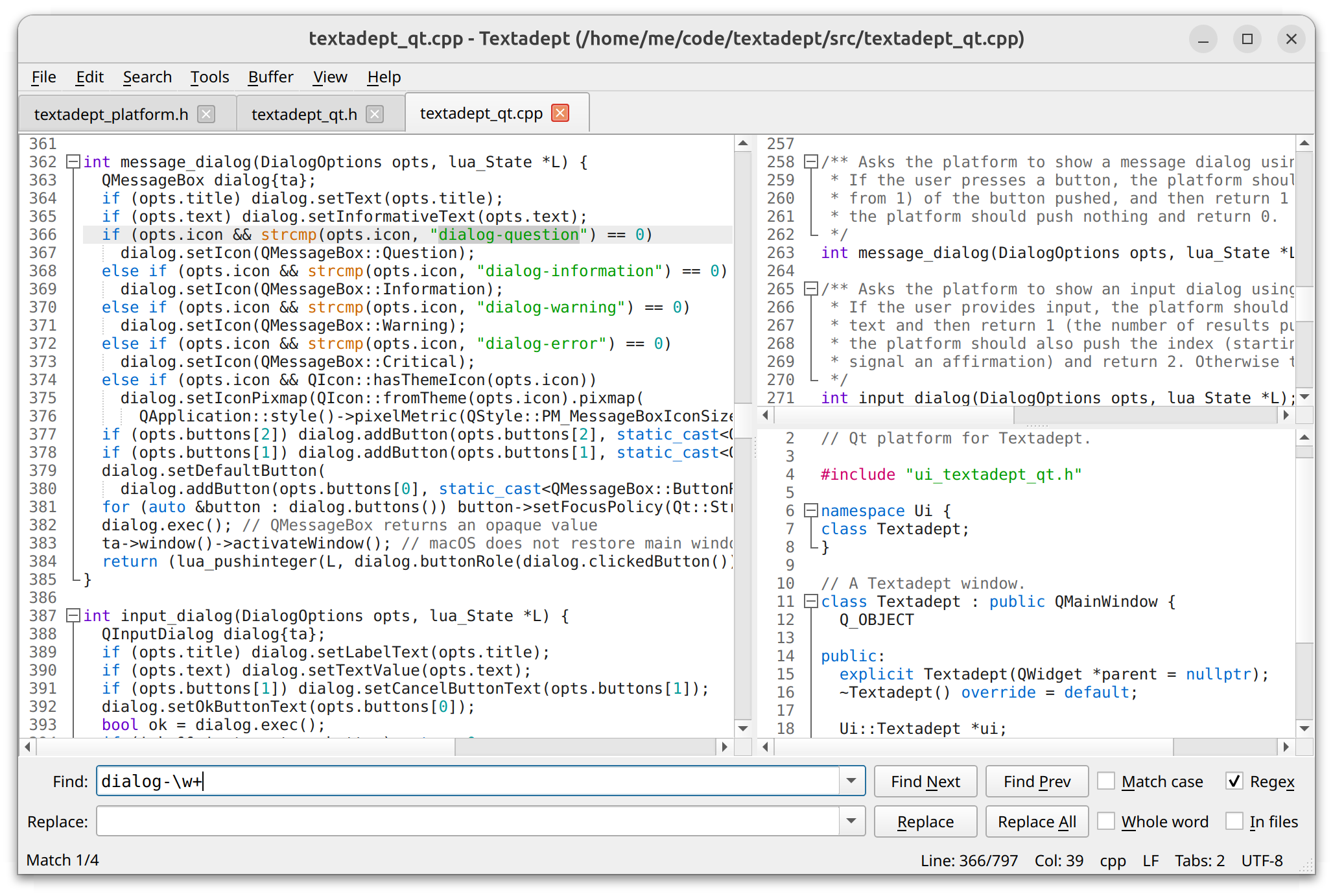Image resolution: width=1333 pixels, height=896 pixels.
Task: Click the Replace All button
Action: click(x=1036, y=821)
